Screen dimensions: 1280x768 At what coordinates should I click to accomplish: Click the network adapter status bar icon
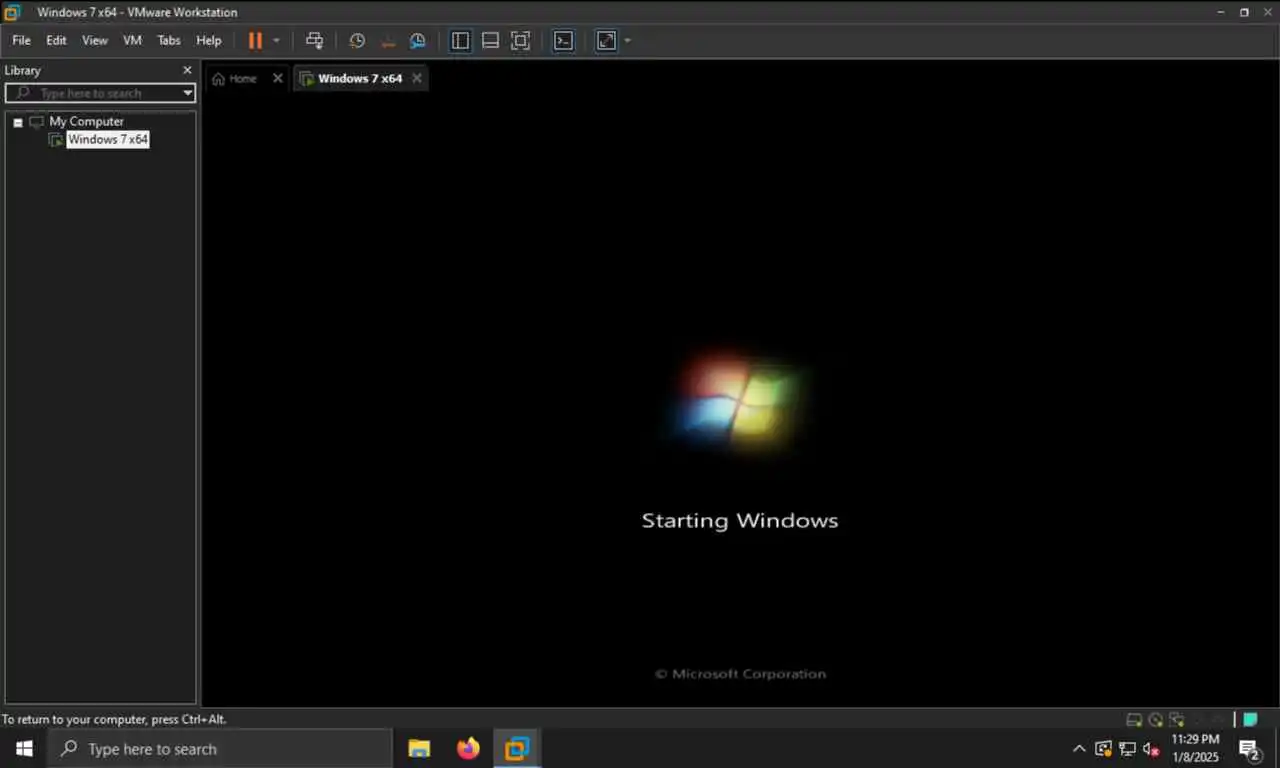coord(1177,719)
